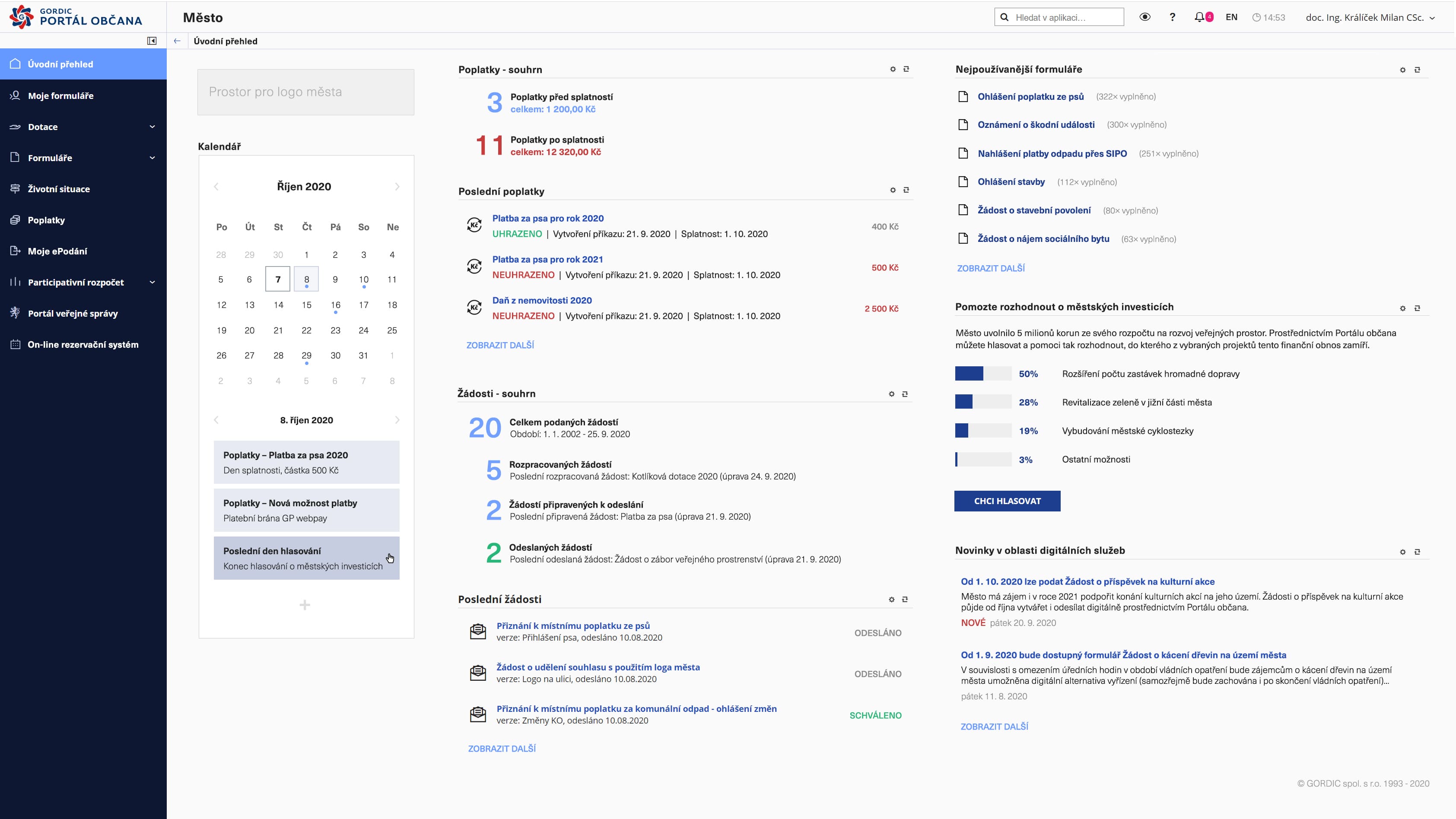Viewport: 1456px width, 819px height.
Task: Open link Daň z nemovitosti 2020
Action: [542, 301]
